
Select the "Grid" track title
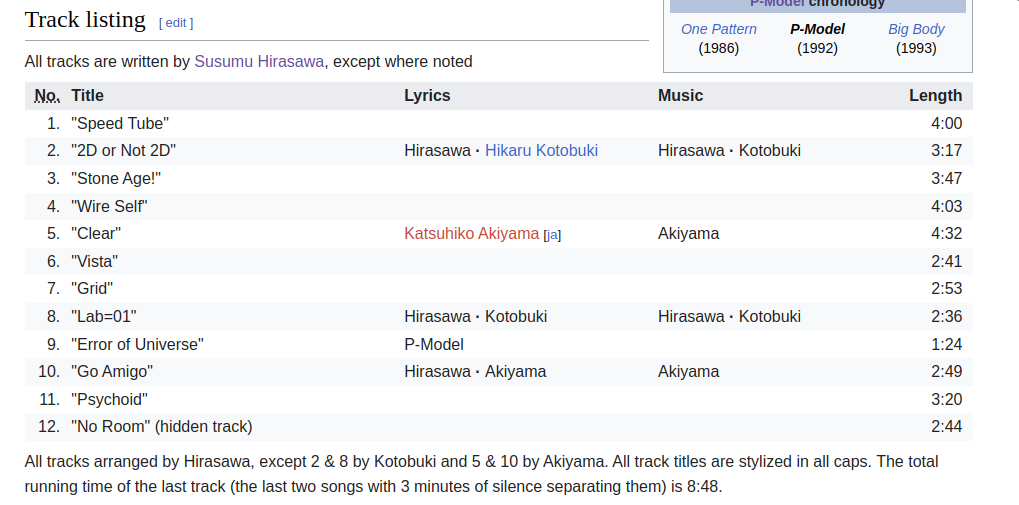pos(92,289)
